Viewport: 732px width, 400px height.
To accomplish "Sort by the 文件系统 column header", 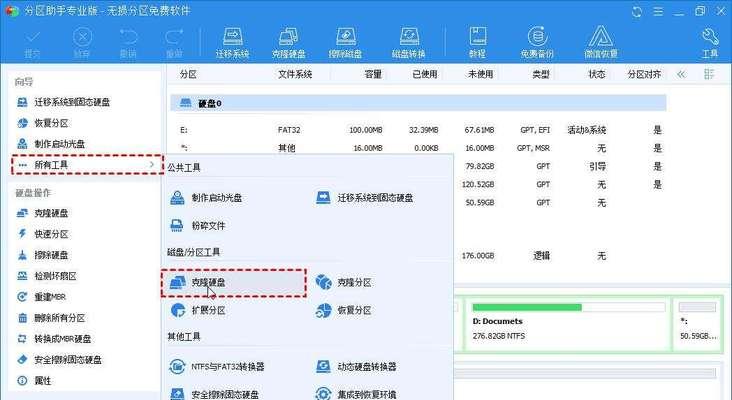I will pyautogui.click(x=295, y=74).
